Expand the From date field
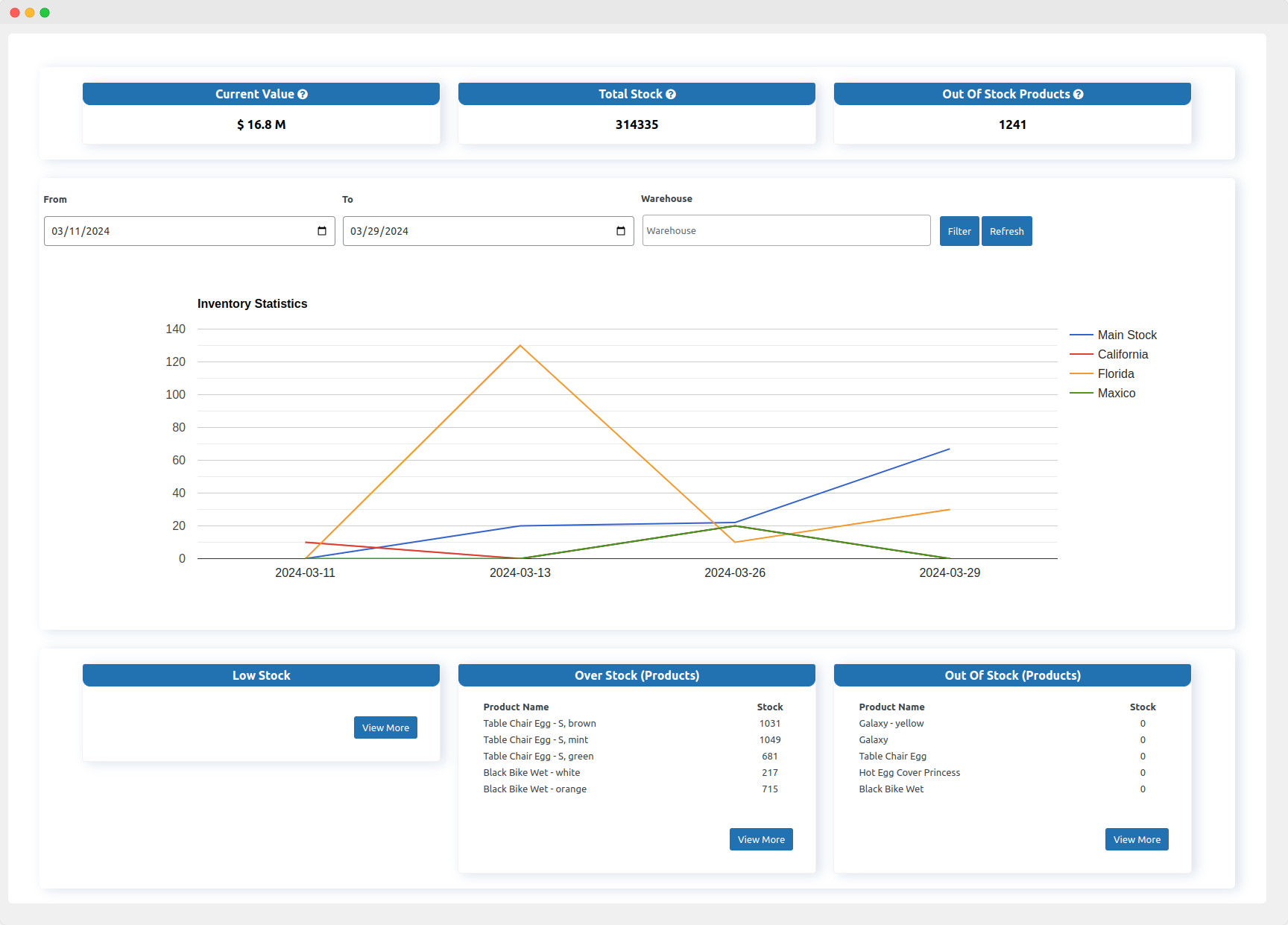The width and height of the screenshot is (1288, 925). pos(179,231)
